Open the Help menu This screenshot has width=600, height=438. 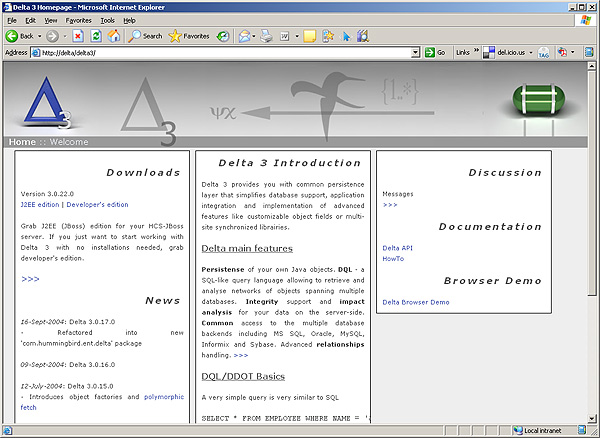pyautogui.click(x=129, y=21)
